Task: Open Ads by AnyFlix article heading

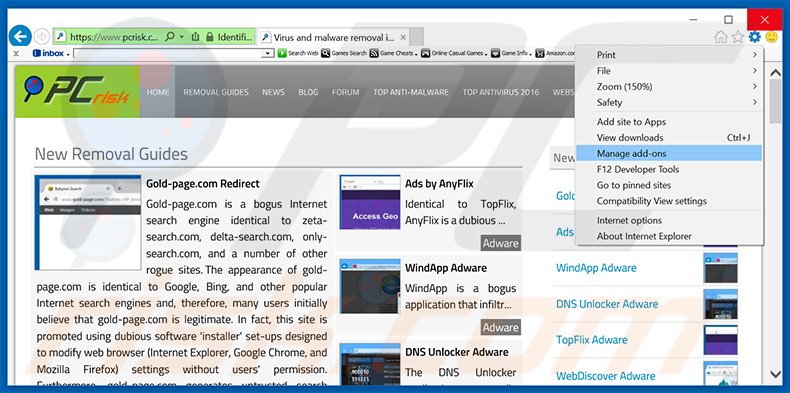Action: 439,184
